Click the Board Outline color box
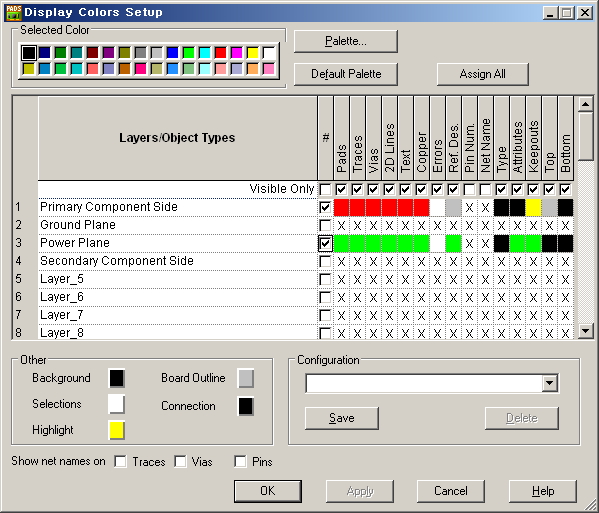599x513 pixels. coord(246,379)
